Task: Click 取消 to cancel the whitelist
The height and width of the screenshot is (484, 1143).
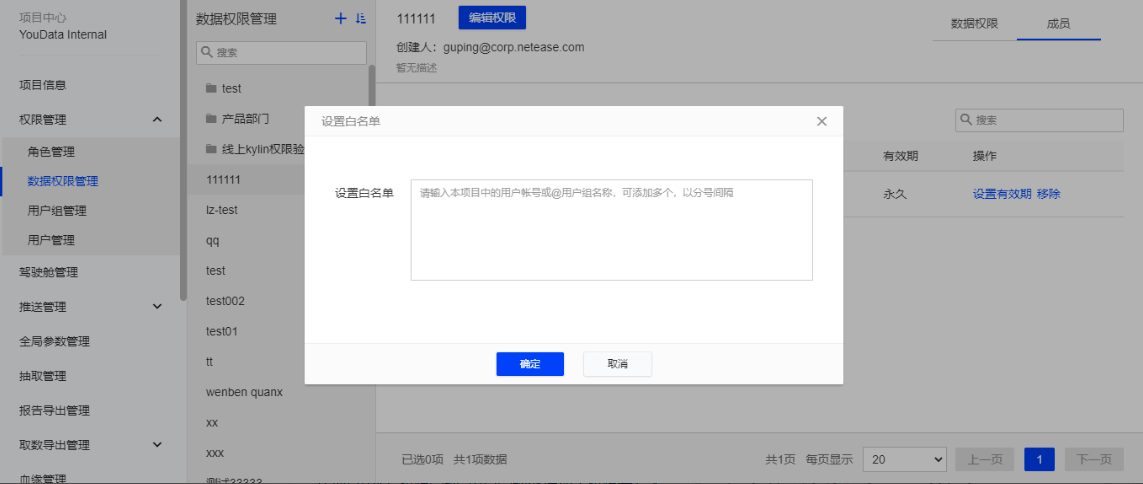Action: point(617,364)
